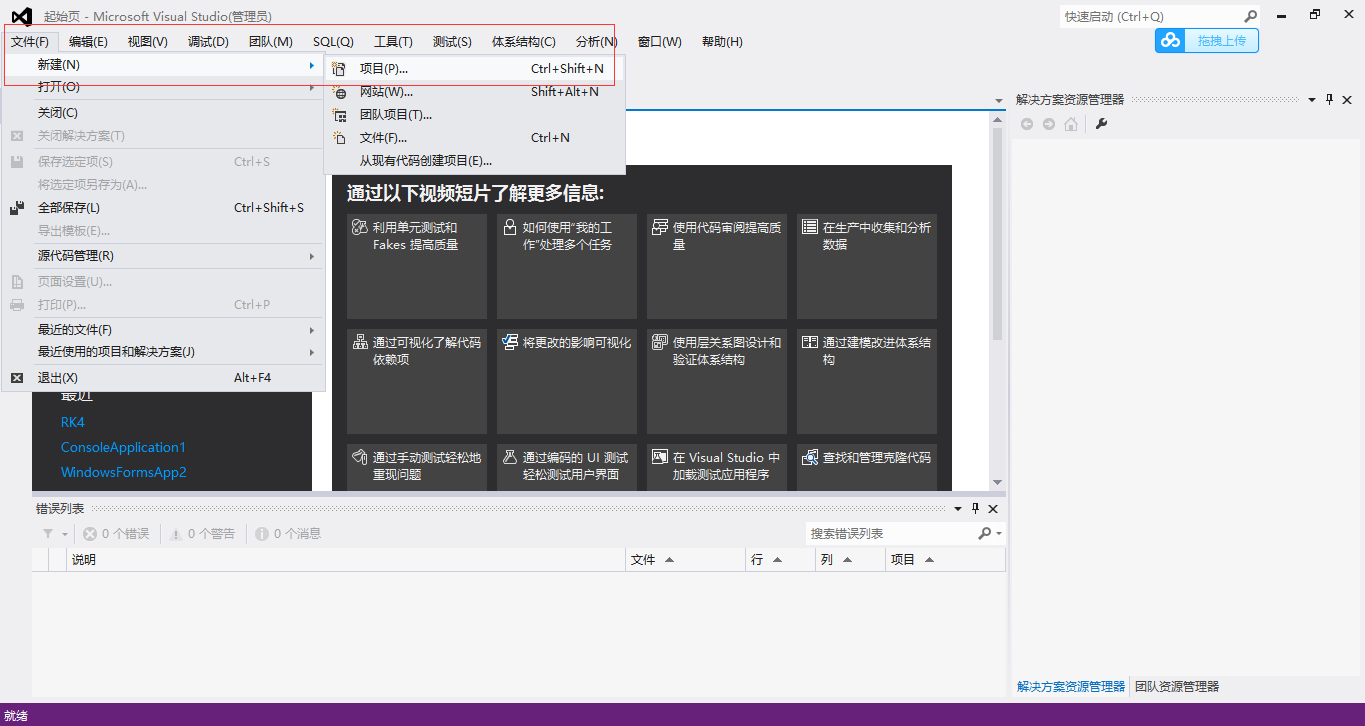Image resolution: width=1365 pixels, height=726 pixels.
Task: Click the back arrow in Solution Explorer
Action: coord(1027,124)
